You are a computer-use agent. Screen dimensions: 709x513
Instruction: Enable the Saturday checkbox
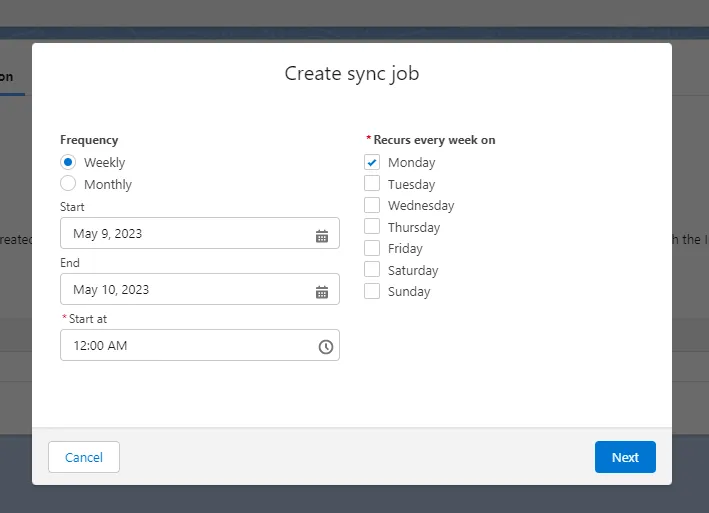[372, 270]
